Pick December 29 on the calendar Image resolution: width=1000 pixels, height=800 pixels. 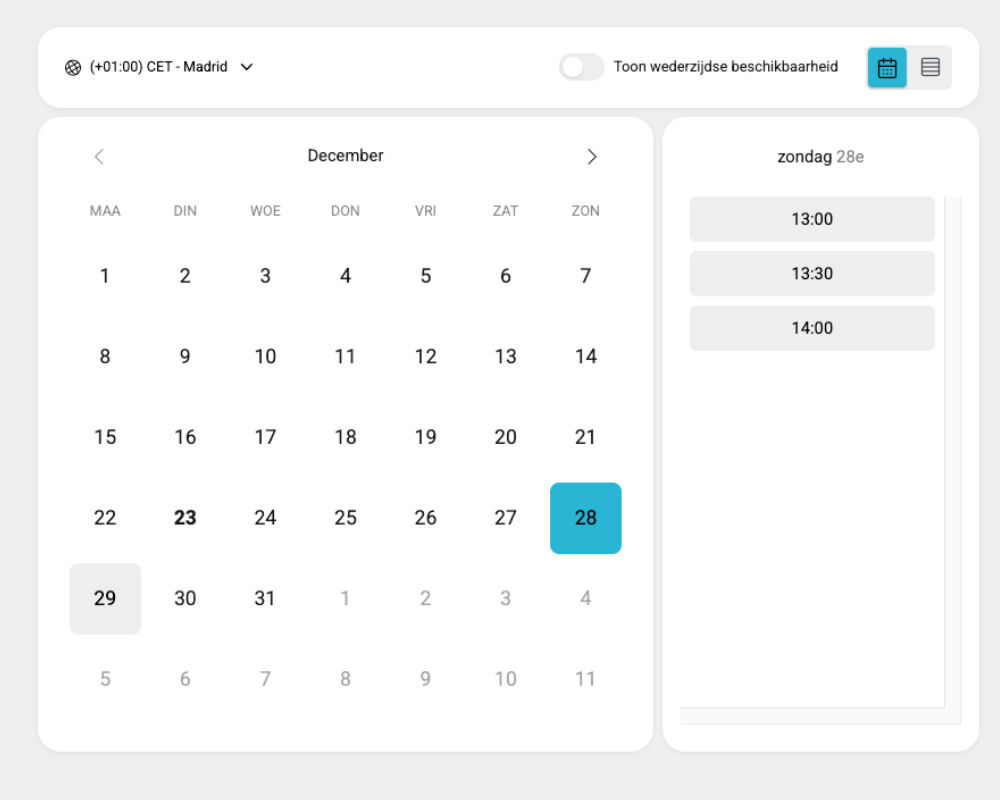pos(105,598)
